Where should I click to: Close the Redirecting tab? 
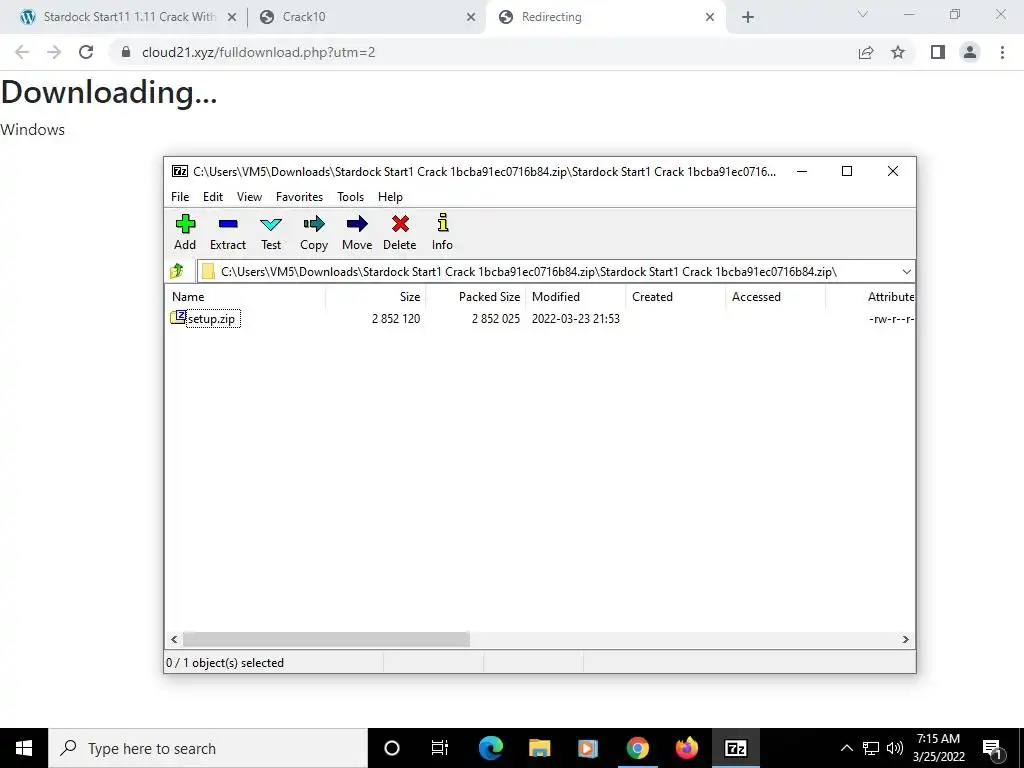(710, 17)
